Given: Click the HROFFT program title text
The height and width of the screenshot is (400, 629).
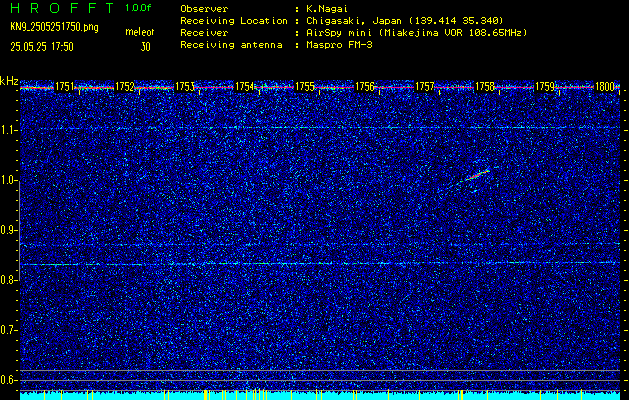Looking at the screenshot, I should [x=62, y=8].
